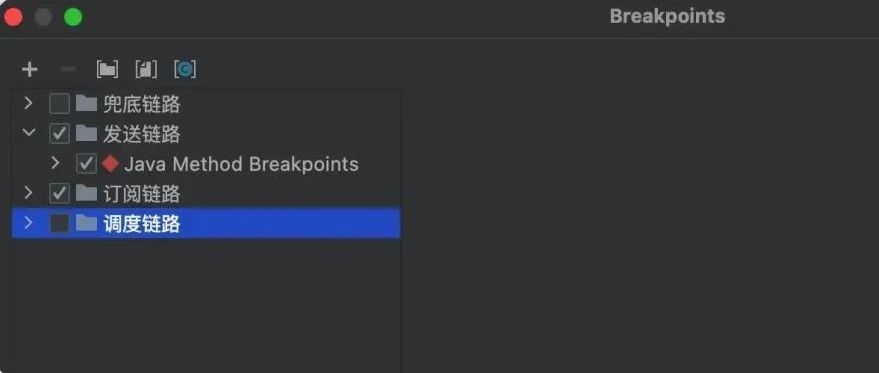Screen dimensions: 879x373
Task: Click the Add breakpoint plus icon
Action: [29, 70]
